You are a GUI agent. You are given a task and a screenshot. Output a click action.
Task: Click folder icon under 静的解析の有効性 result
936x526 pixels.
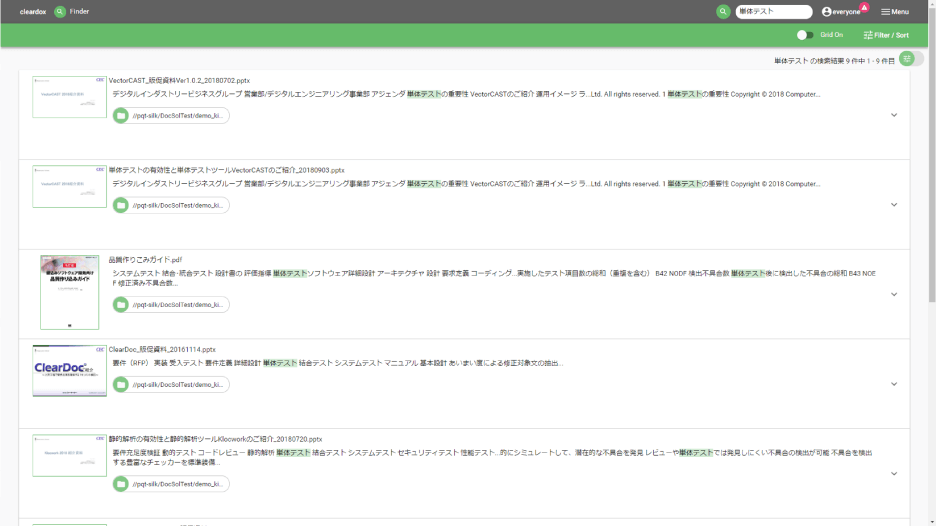tap(121, 484)
